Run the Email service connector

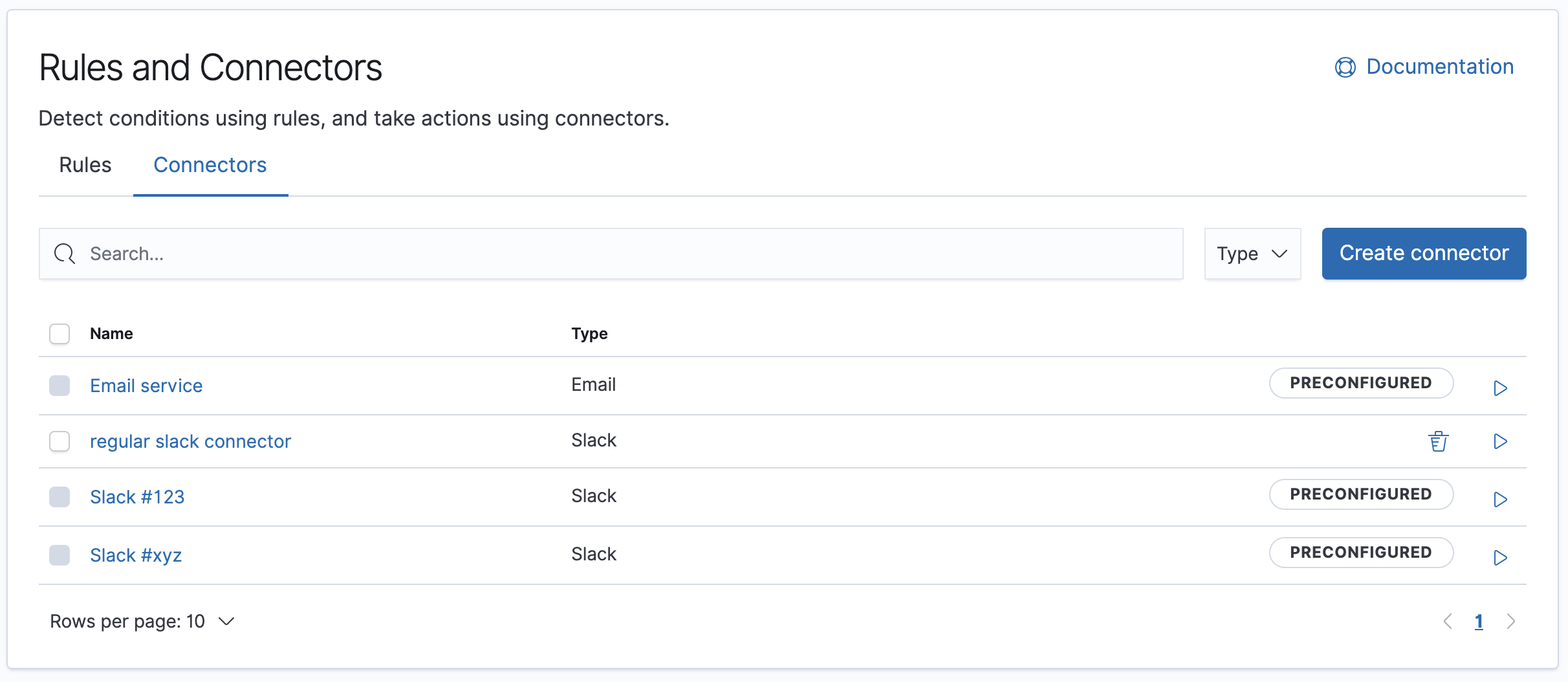1501,388
